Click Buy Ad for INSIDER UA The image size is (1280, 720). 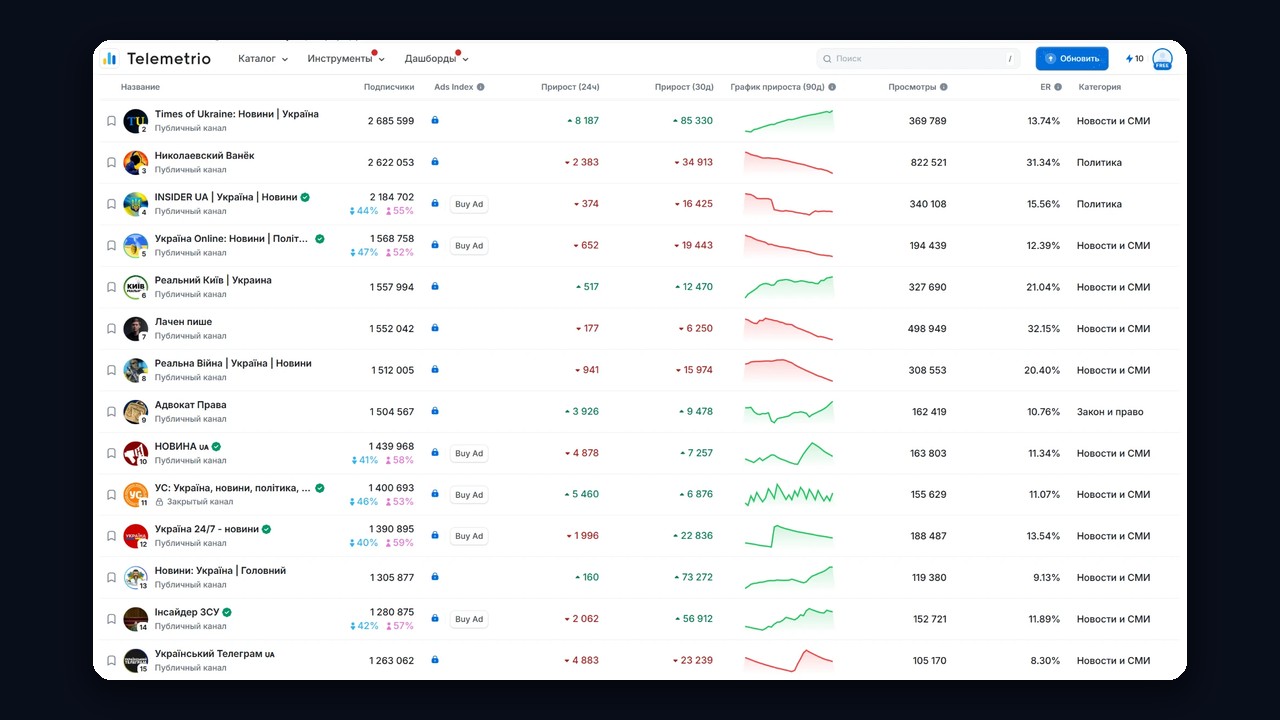pyautogui.click(x=469, y=204)
